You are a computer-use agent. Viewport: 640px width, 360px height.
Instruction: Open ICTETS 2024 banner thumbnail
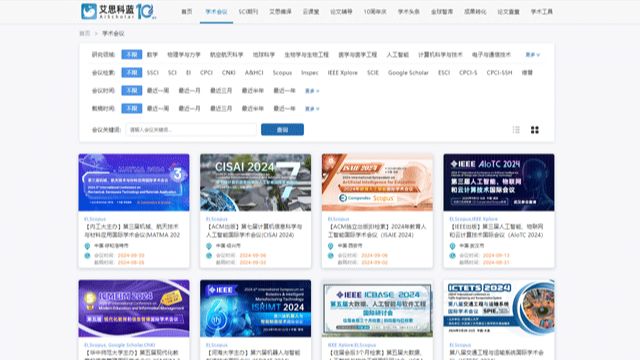(x=499, y=308)
